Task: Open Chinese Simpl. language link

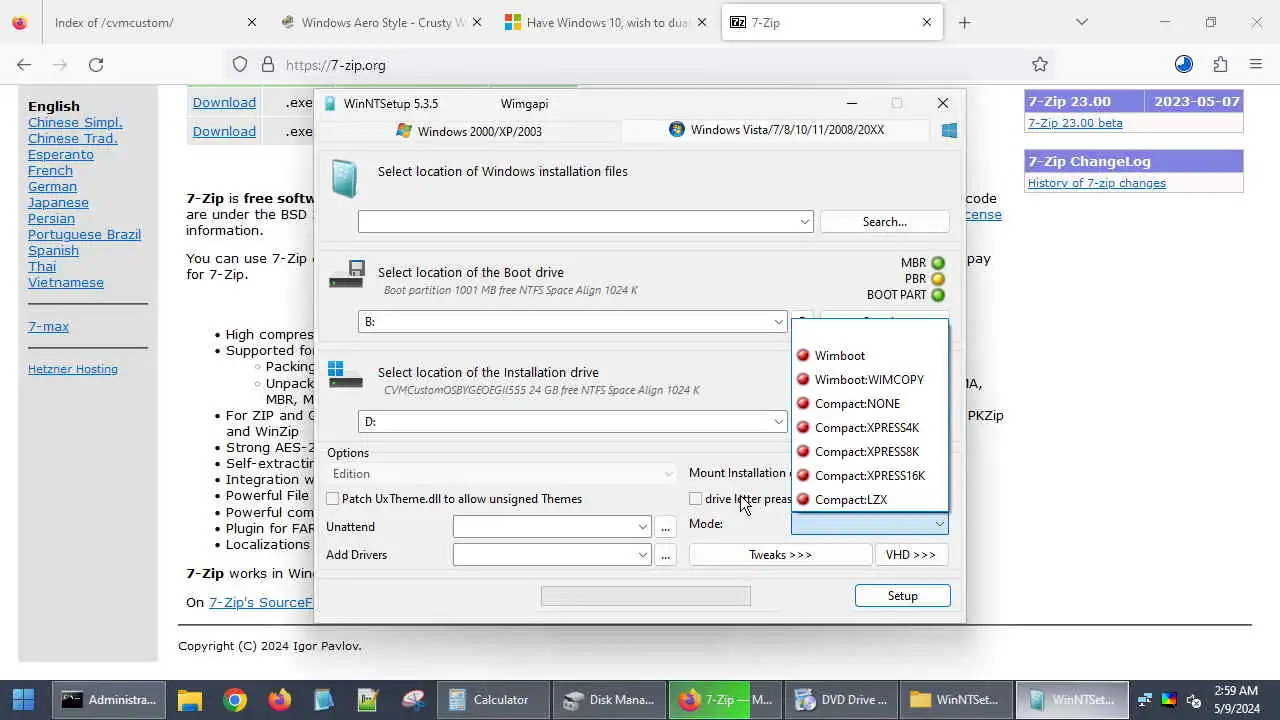Action: [x=75, y=123]
